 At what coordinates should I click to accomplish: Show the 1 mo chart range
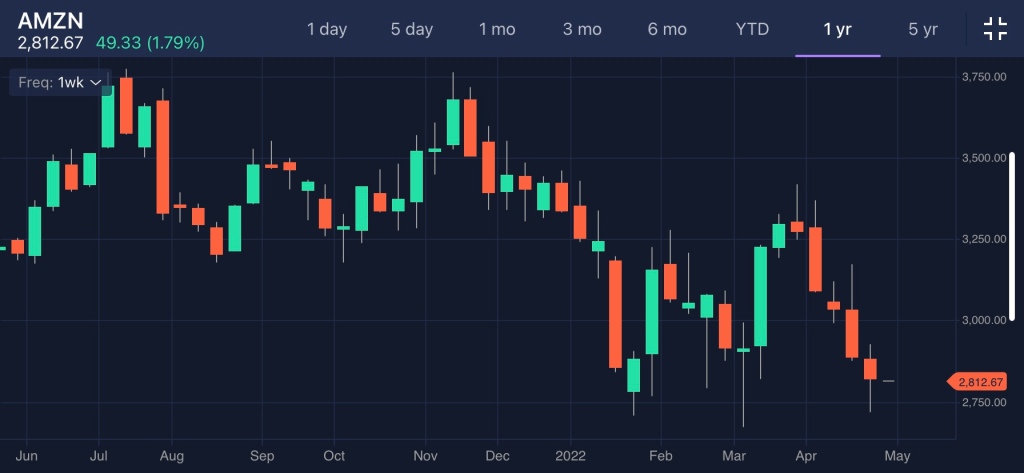tap(497, 29)
